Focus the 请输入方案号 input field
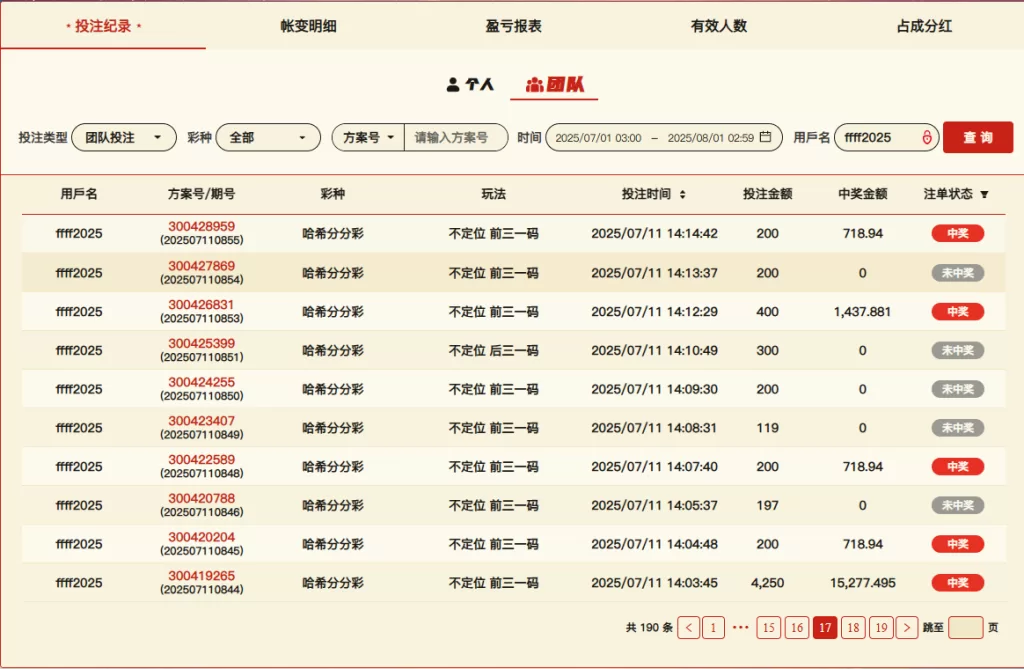Viewport: 1024px width, 669px height. point(455,138)
